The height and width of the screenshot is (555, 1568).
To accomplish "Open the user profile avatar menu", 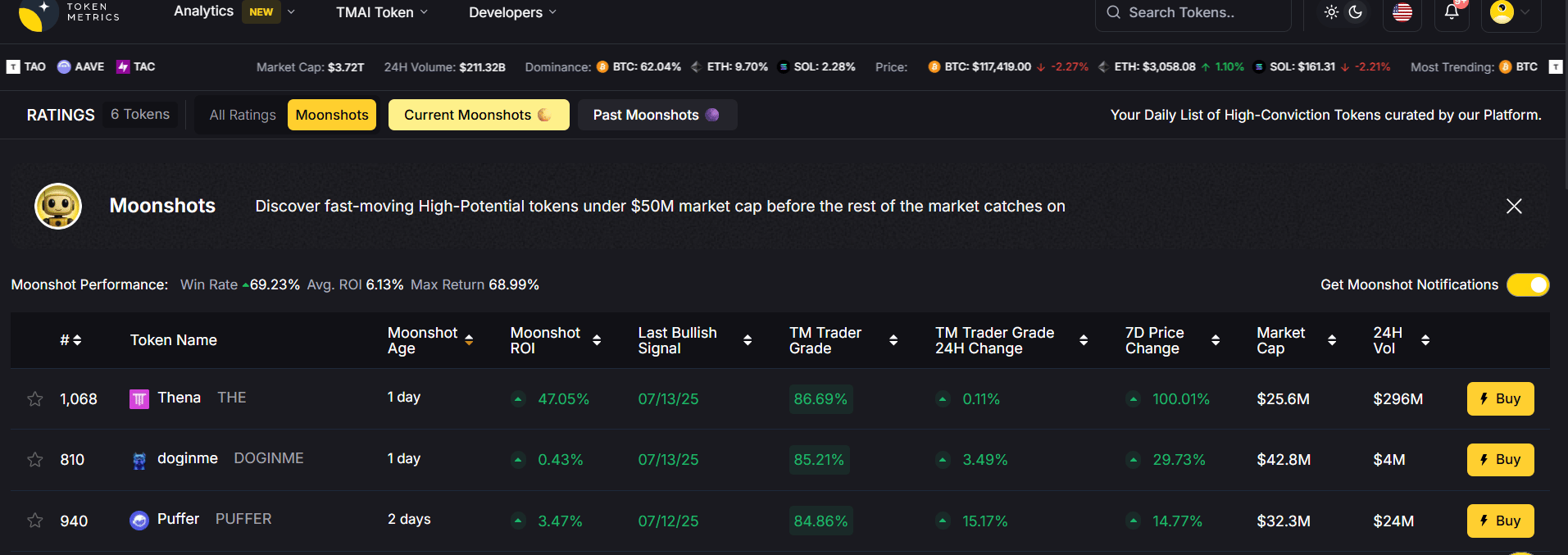I will coord(1502,12).
